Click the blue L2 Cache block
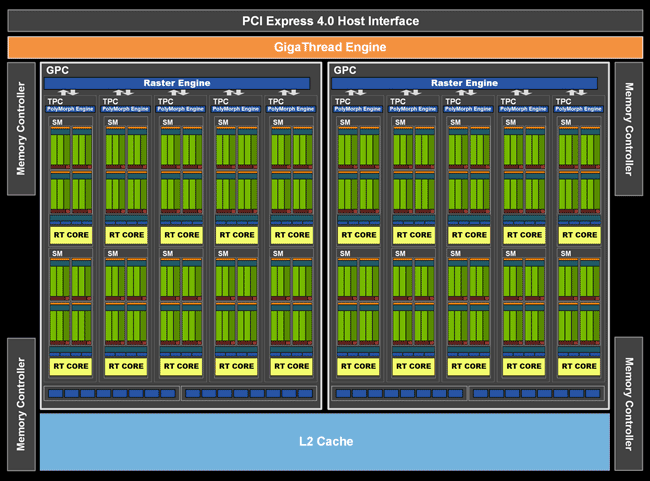Viewport: 650px width, 481px height. (x=325, y=441)
